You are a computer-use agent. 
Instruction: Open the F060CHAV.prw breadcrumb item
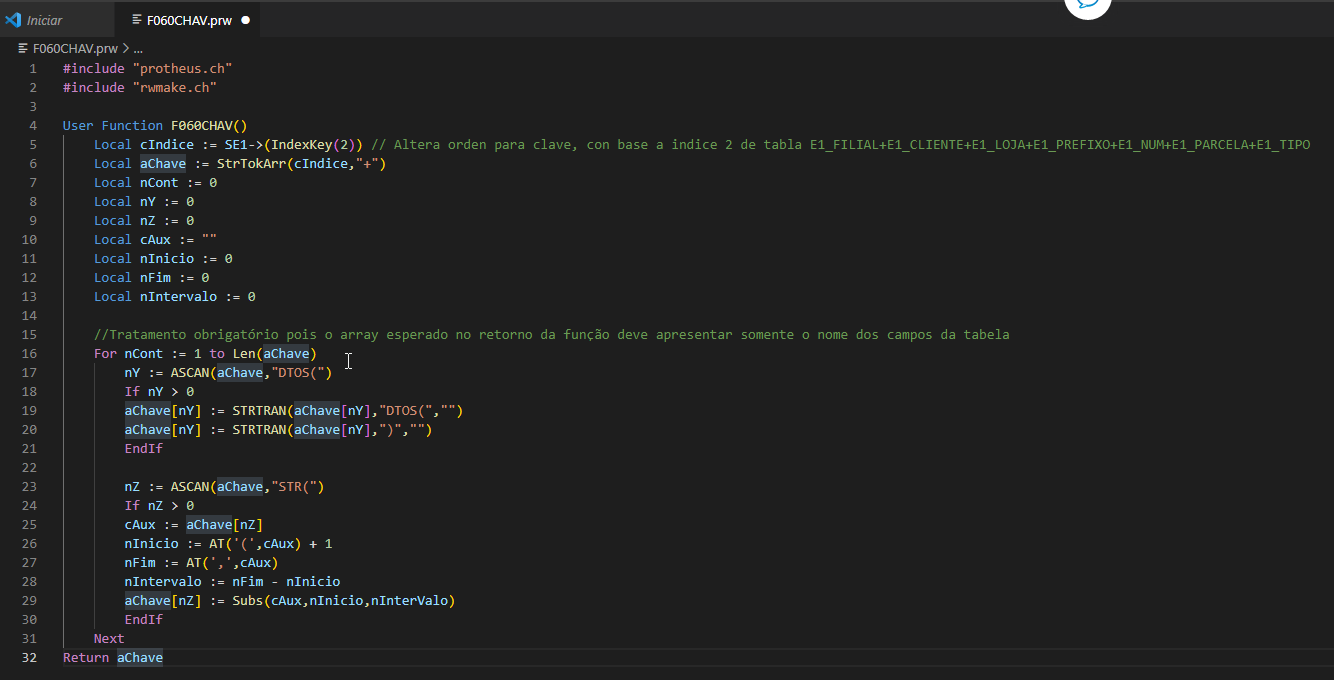tap(75, 48)
